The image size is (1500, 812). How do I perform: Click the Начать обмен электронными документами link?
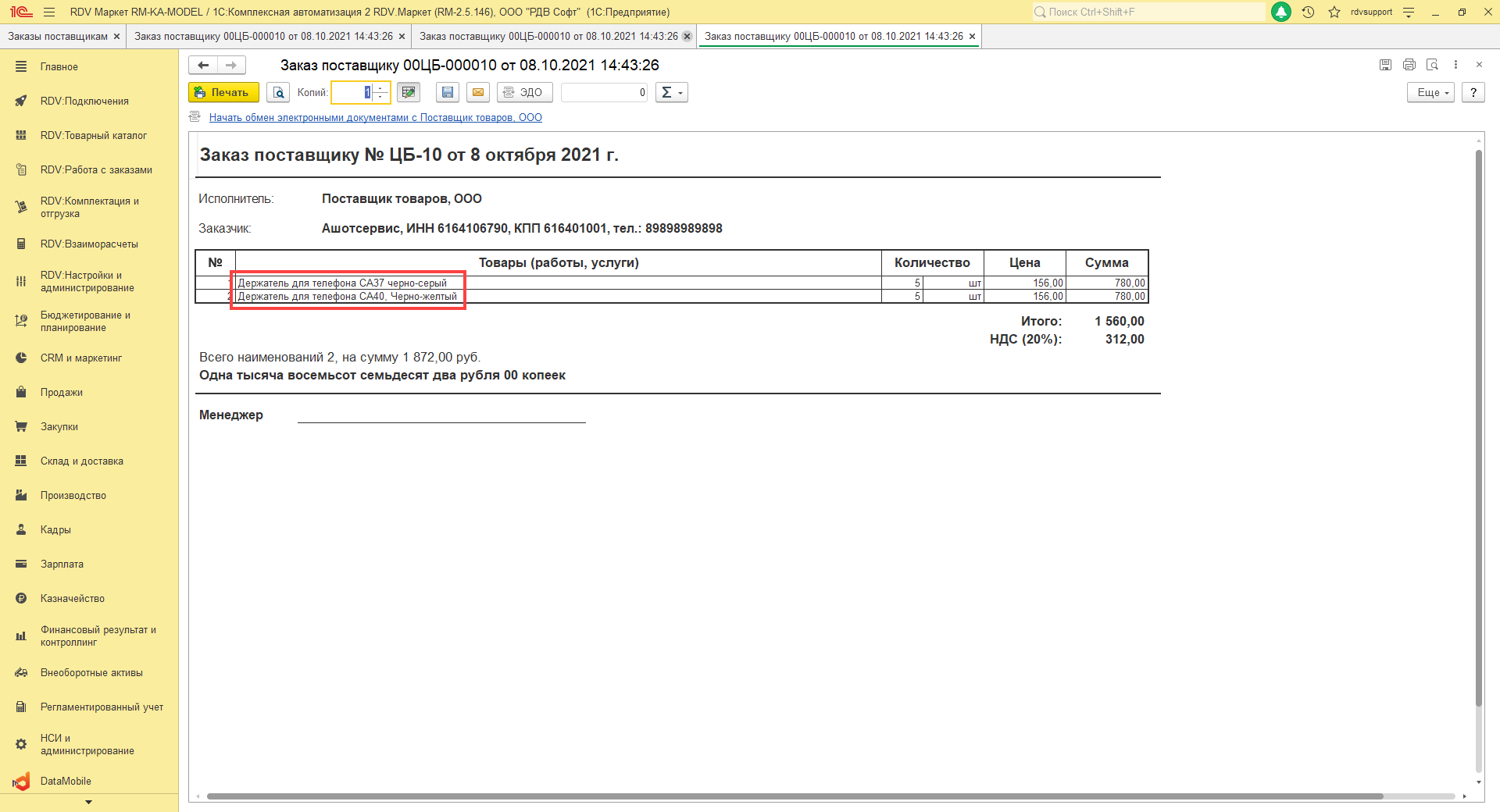[x=375, y=117]
